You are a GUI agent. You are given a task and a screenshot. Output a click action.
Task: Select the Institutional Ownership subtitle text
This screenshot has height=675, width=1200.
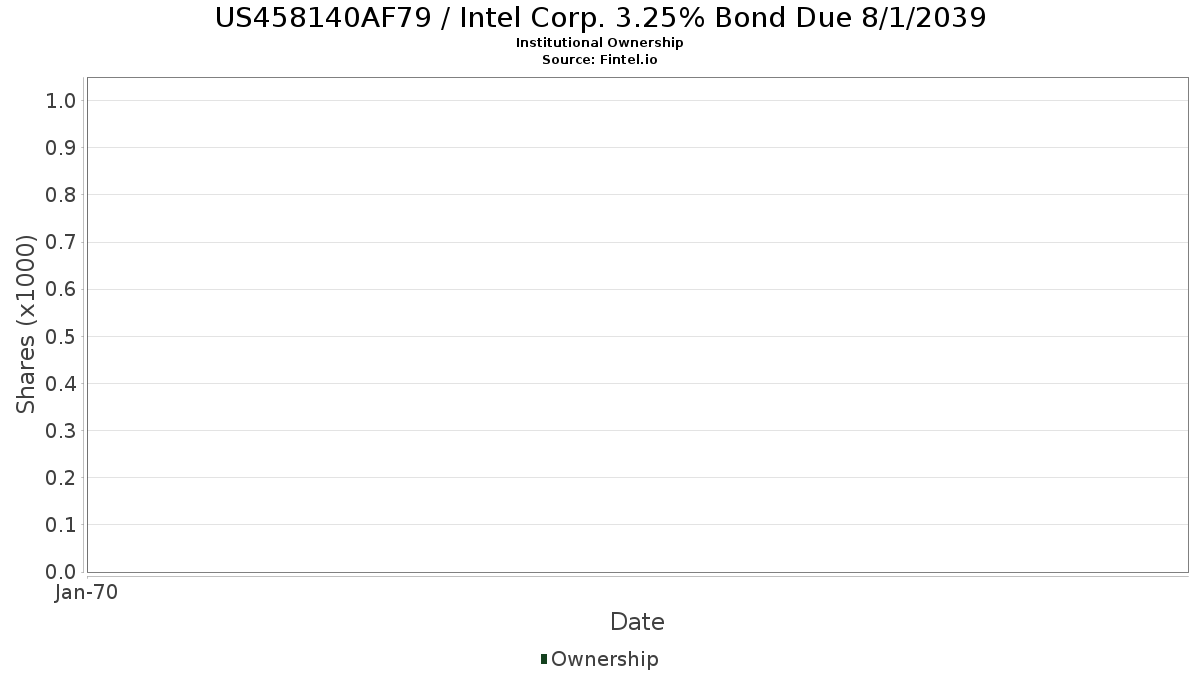pyautogui.click(x=600, y=43)
